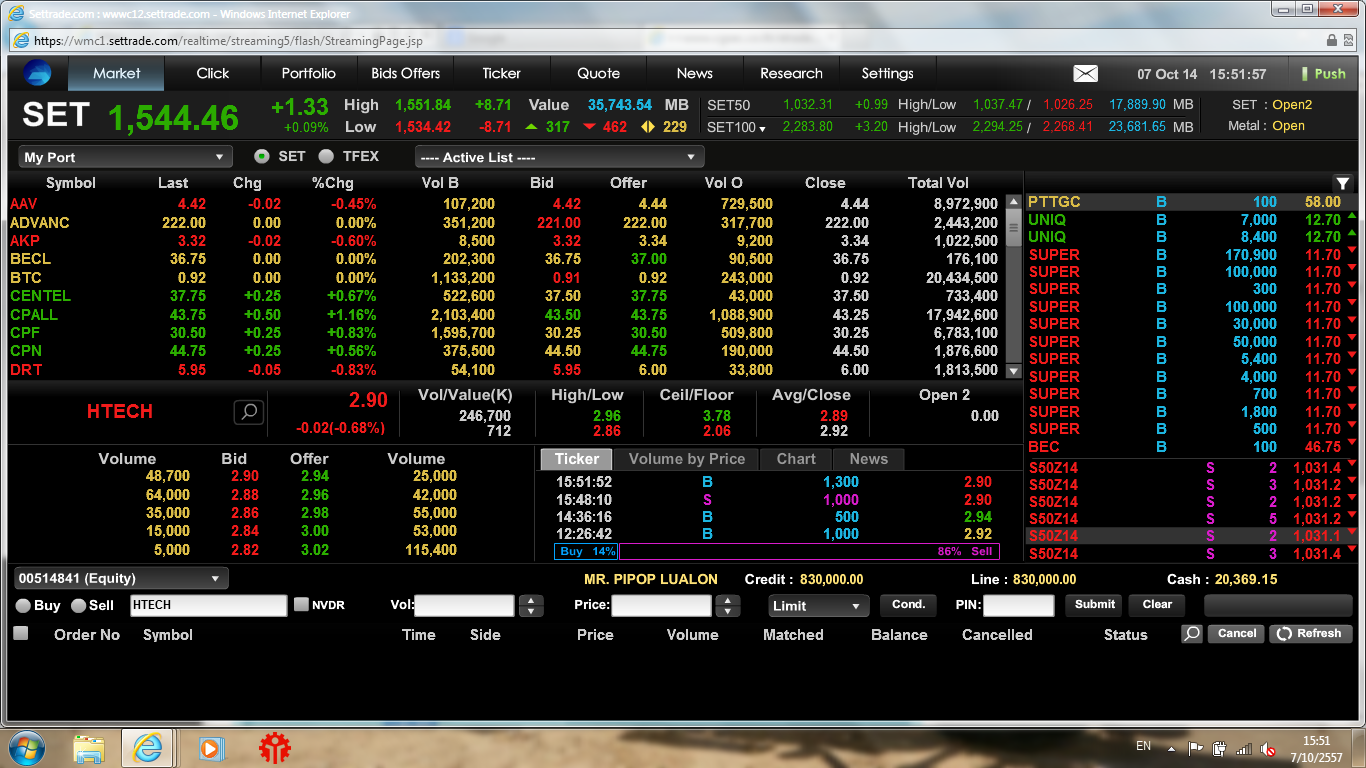Click the Vol stepper arrows
Image resolution: width=1366 pixels, height=768 pixels.
(532, 606)
